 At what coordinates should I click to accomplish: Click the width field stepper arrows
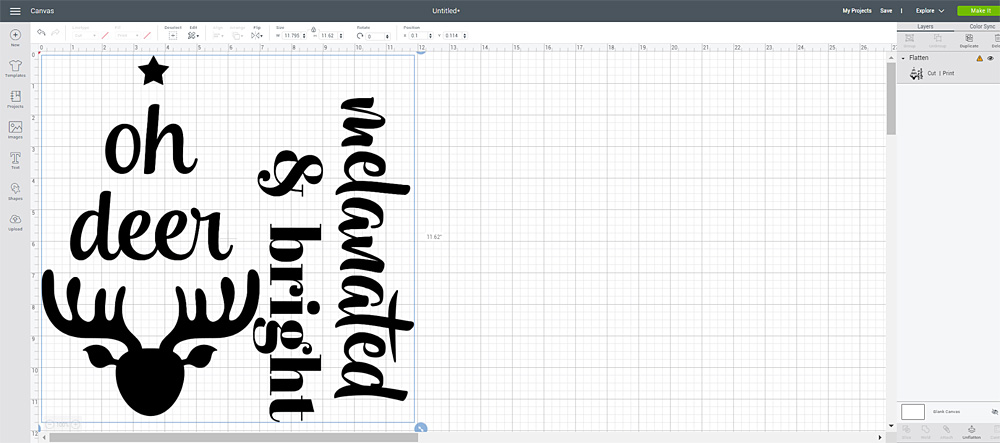pyautogui.click(x=304, y=36)
